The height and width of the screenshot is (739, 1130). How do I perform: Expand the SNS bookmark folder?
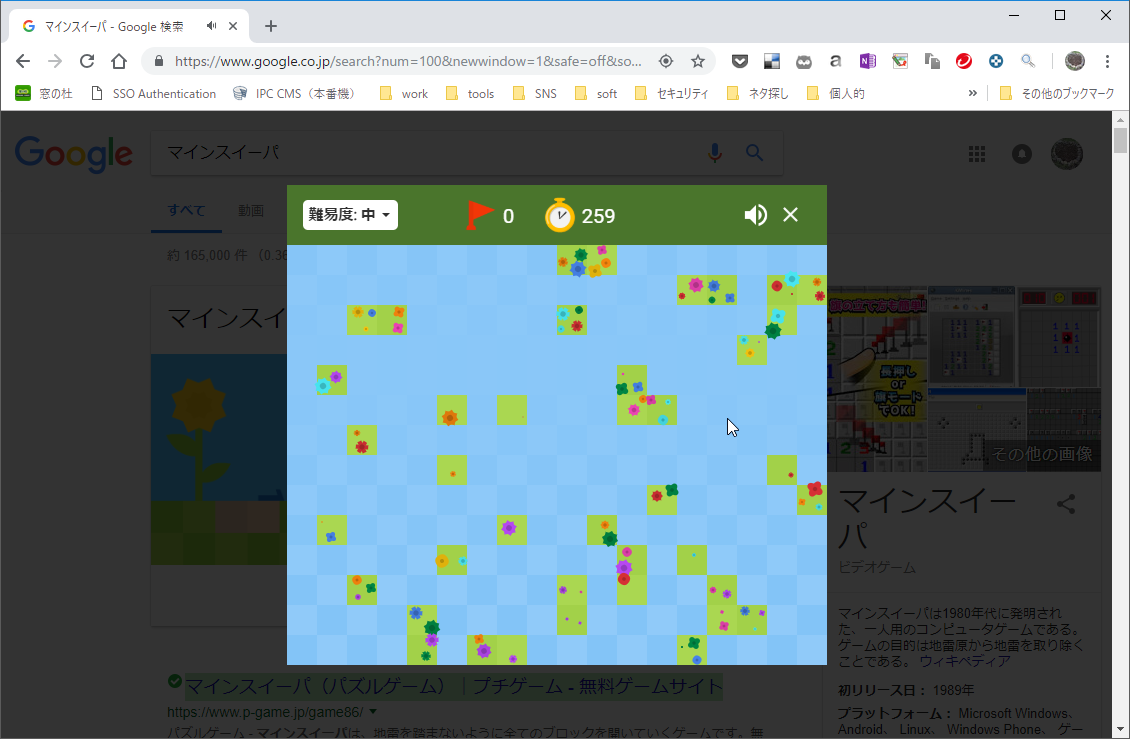pyautogui.click(x=535, y=93)
